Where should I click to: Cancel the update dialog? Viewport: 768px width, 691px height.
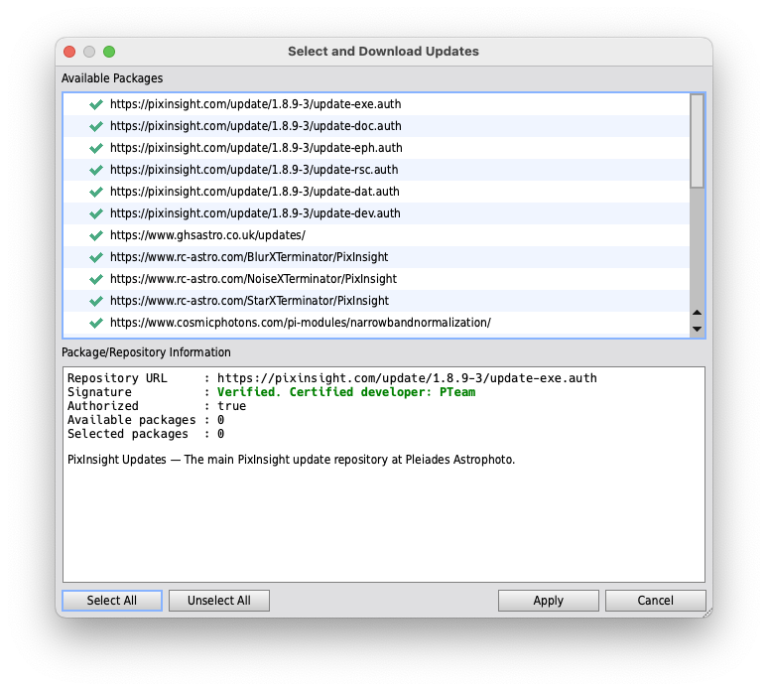pyautogui.click(x=655, y=601)
